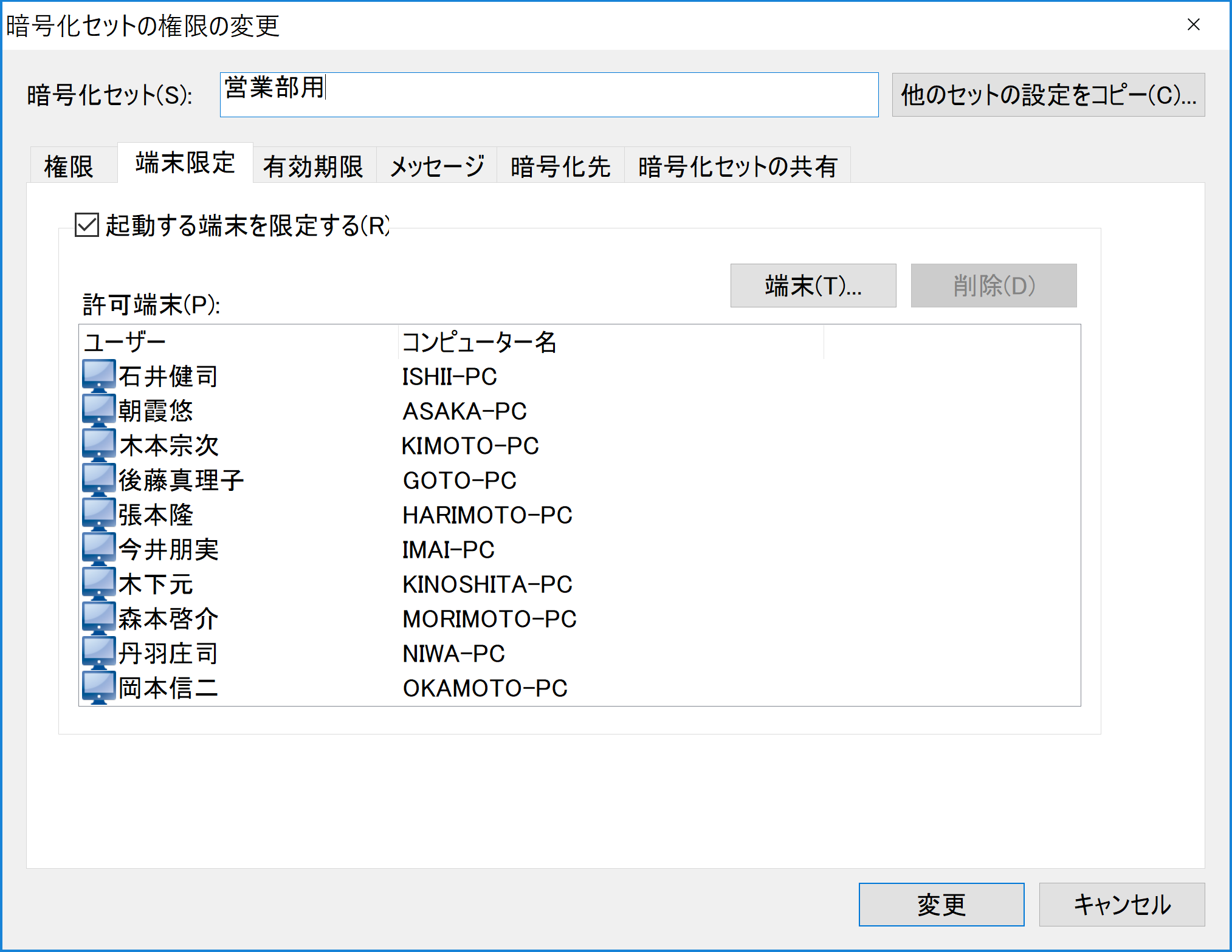Switch to the 権限 tab

[69, 166]
